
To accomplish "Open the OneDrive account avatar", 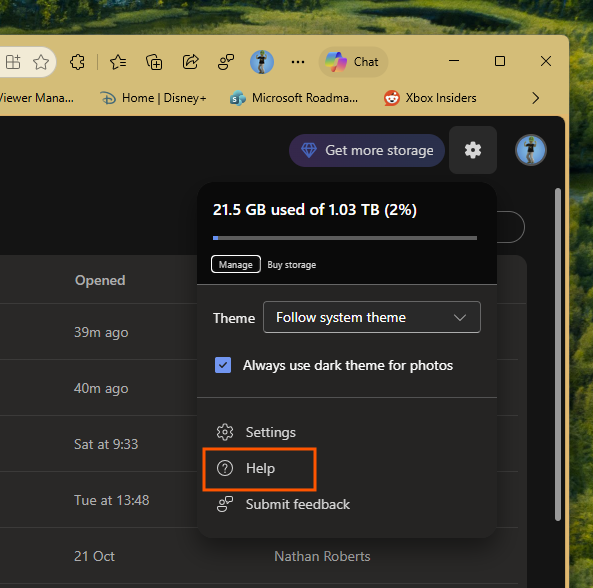I will click(531, 150).
